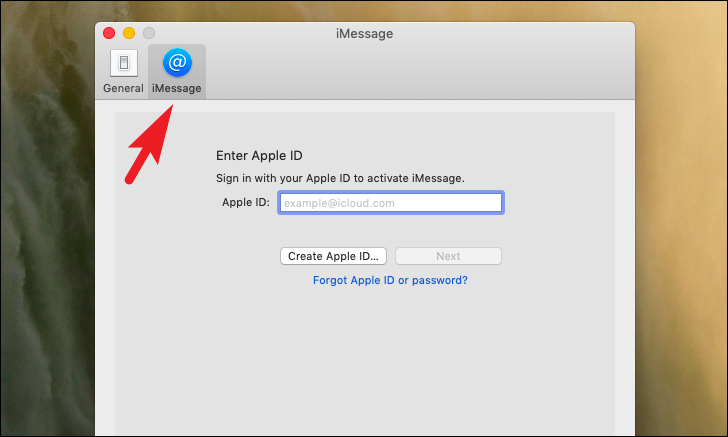This screenshot has height=437, width=728.
Task: Click the disabled Next button
Action: (x=448, y=256)
